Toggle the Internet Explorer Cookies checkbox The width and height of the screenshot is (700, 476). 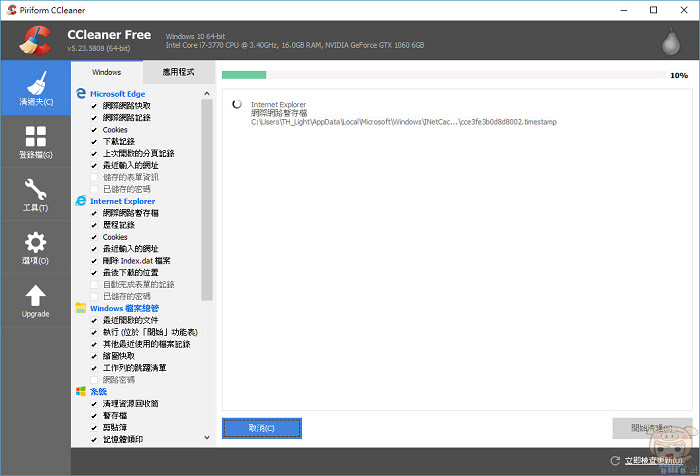click(x=94, y=237)
